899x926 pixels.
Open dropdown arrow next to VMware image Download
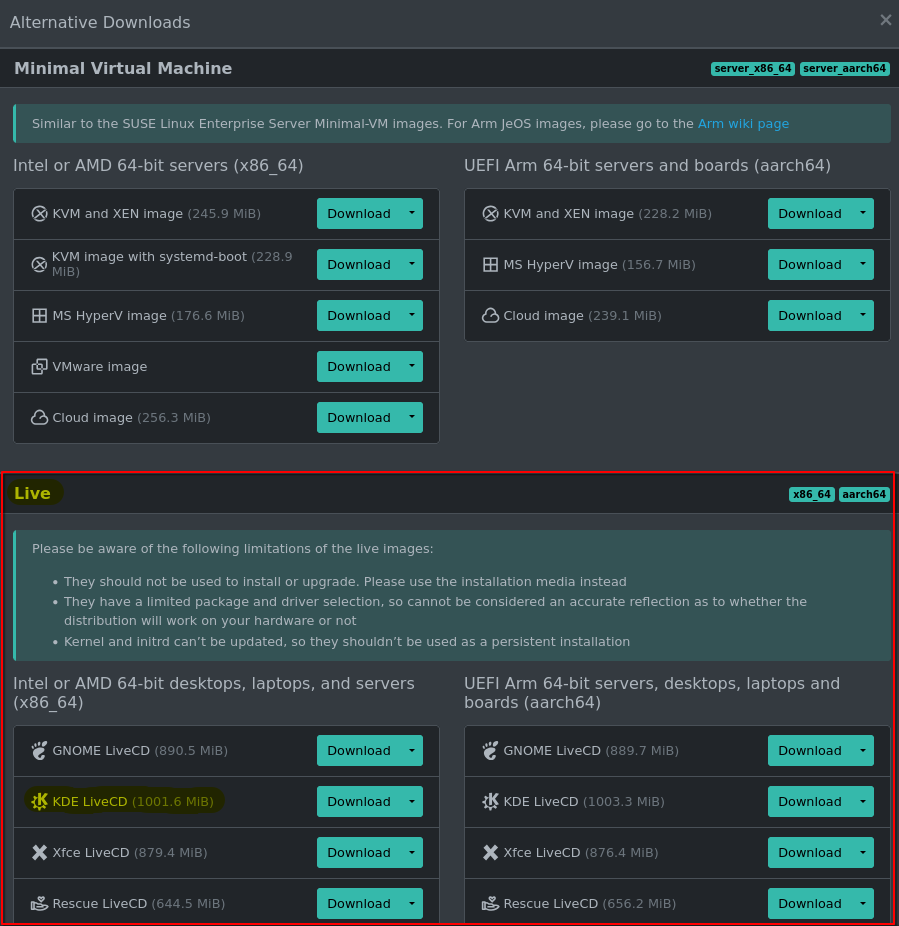[411, 366]
